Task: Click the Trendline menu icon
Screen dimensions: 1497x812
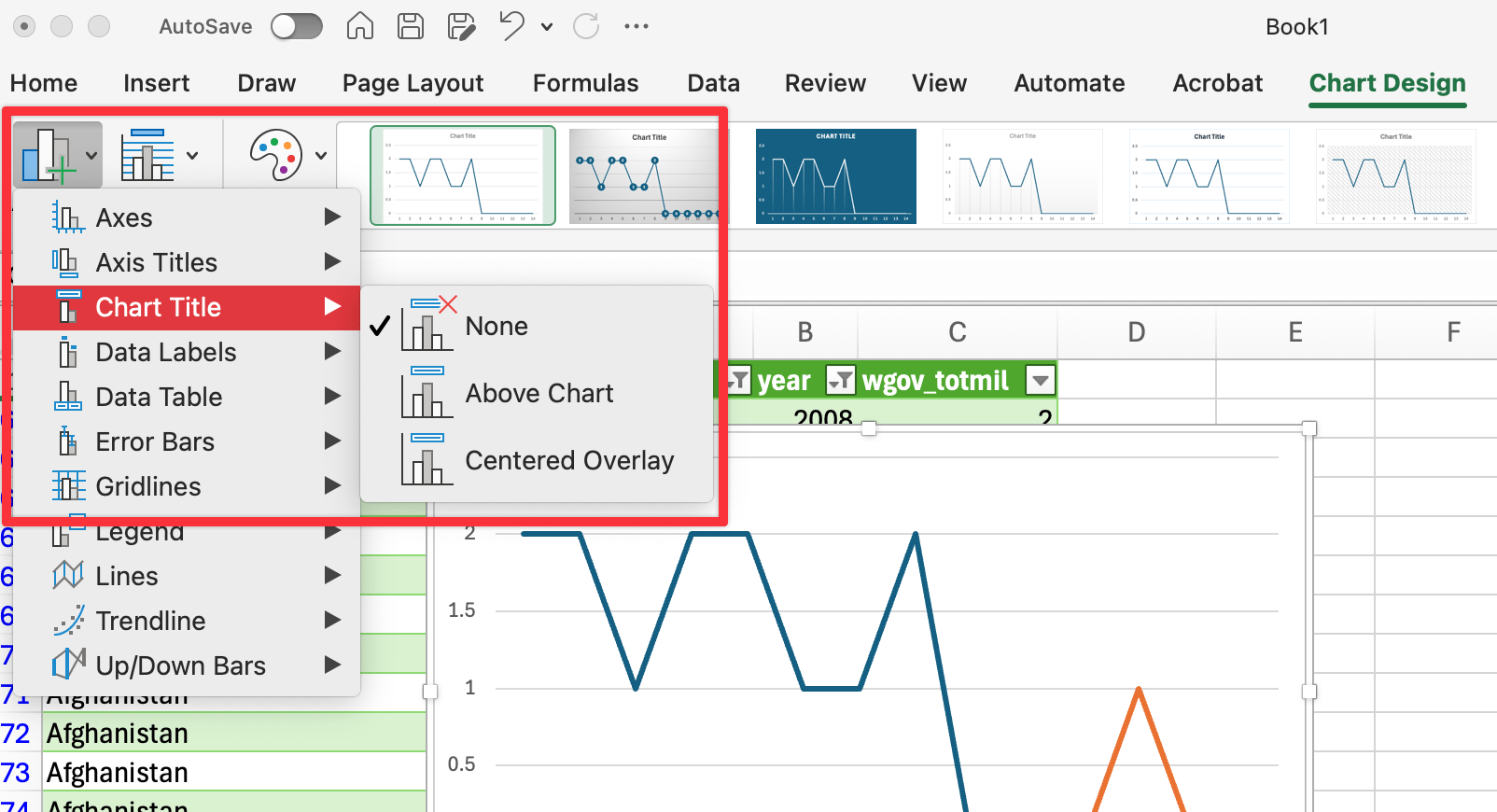Action: (x=69, y=621)
